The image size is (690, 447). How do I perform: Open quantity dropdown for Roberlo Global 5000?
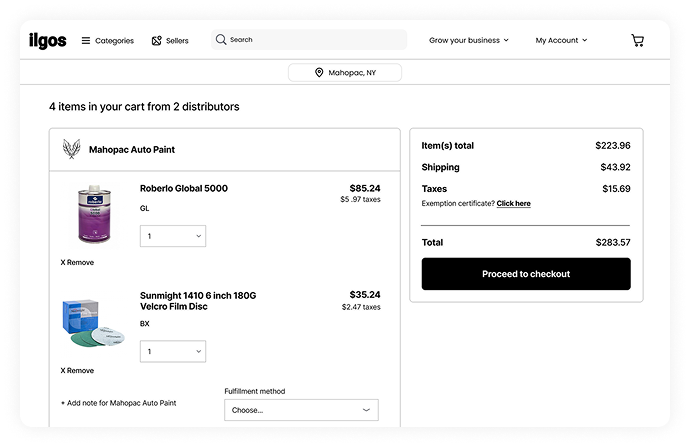click(173, 236)
